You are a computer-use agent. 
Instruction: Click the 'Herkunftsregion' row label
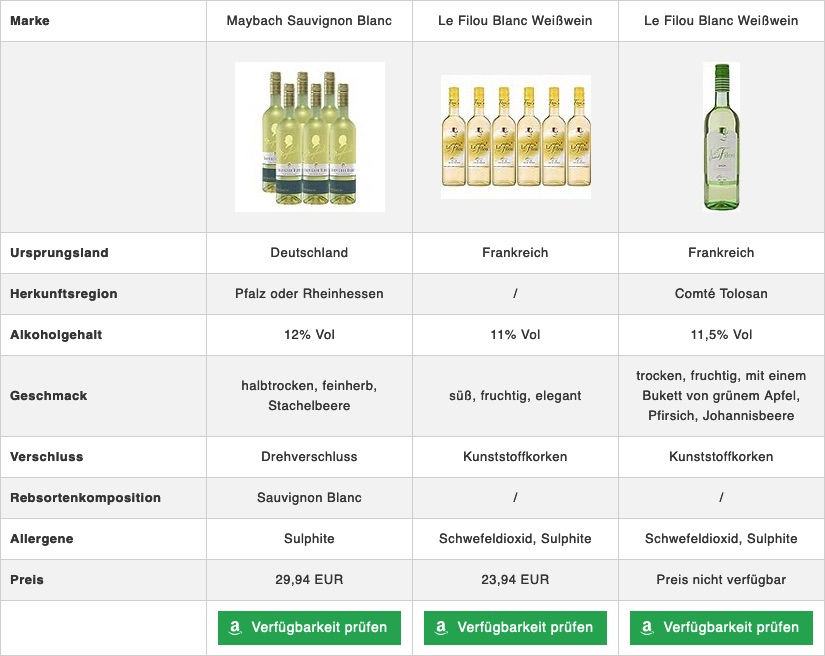(64, 294)
